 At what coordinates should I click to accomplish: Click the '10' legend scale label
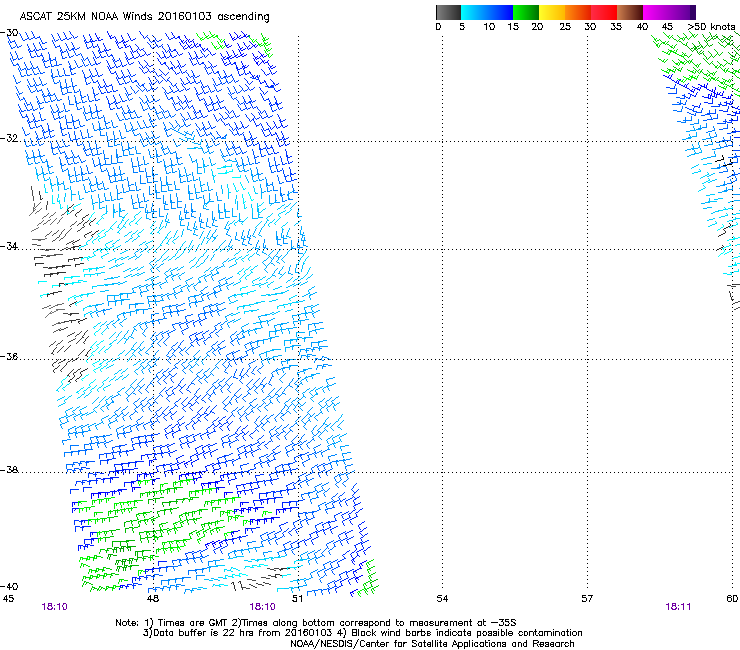[489, 26]
